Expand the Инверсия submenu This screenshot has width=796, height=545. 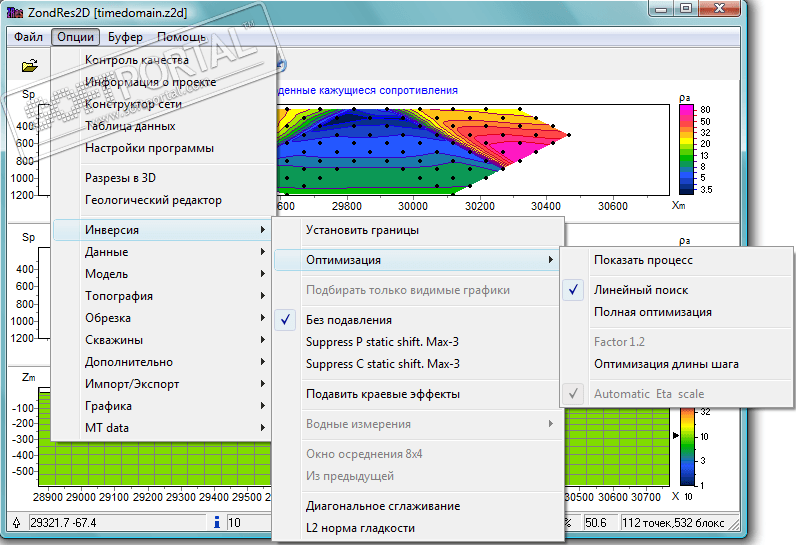(x=162, y=230)
